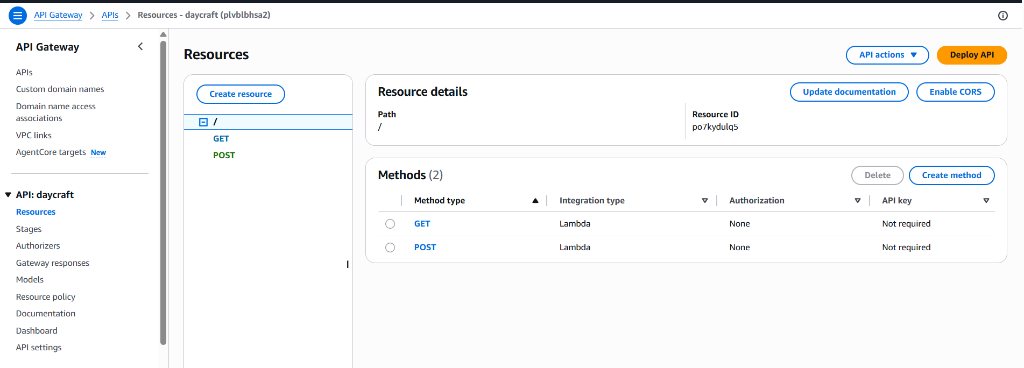Open Dashboard in the sidebar
1024x368 pixels.
37,330
